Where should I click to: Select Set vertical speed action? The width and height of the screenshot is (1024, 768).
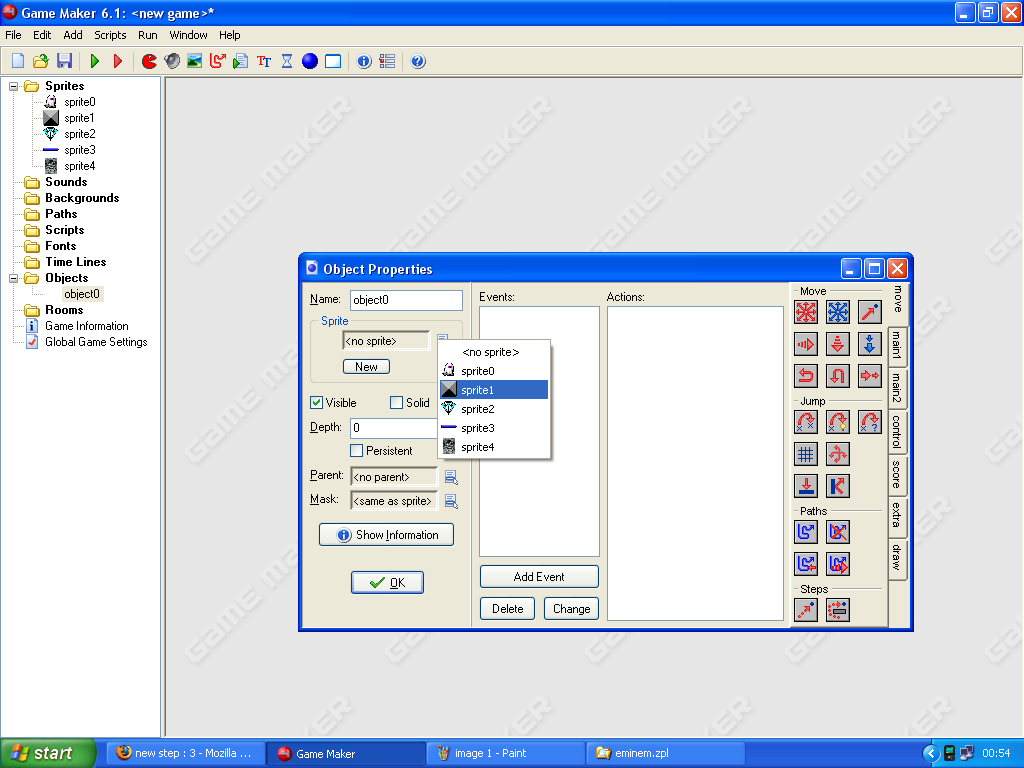[x=838, y=344]
